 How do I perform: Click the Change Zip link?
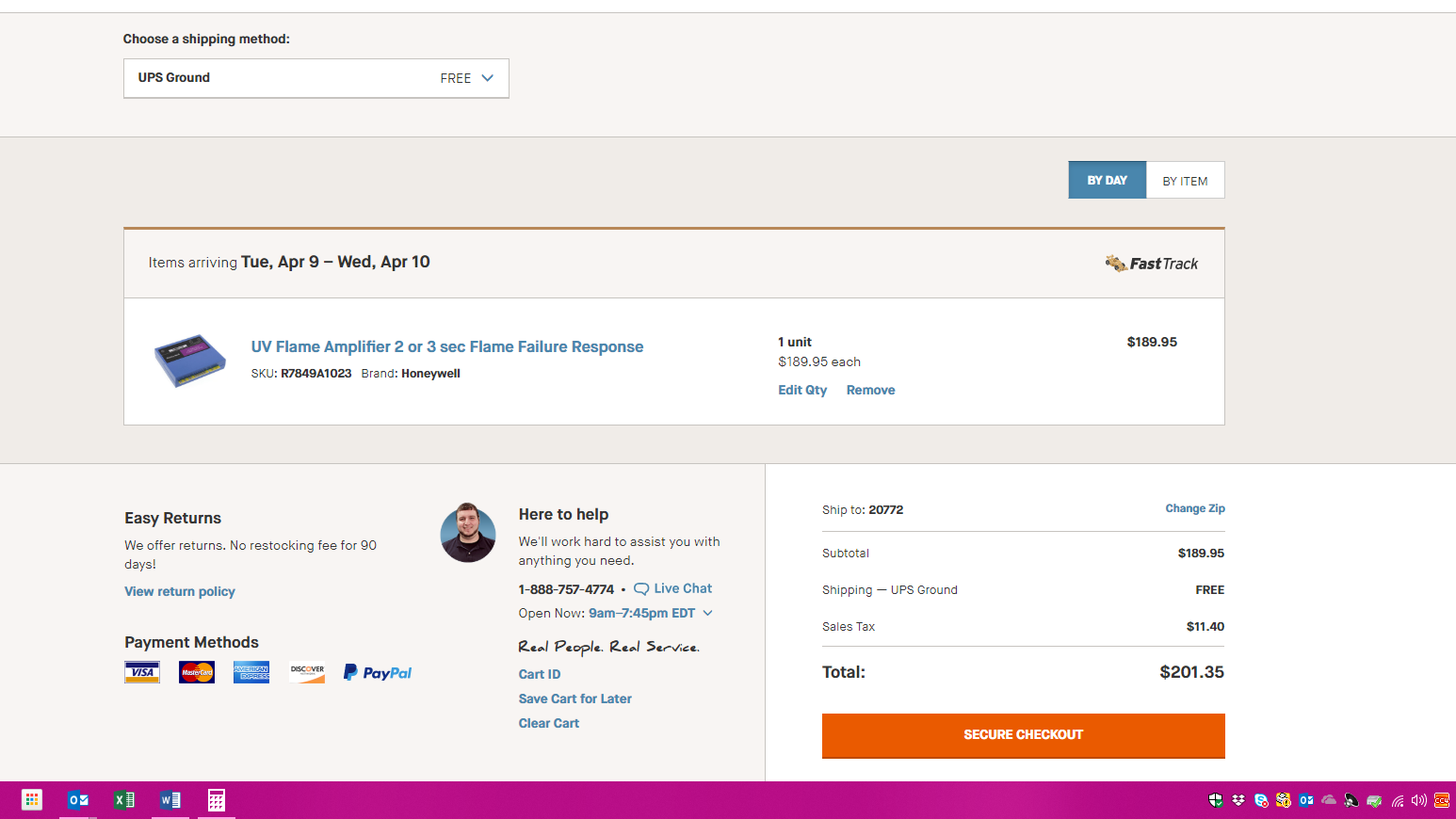[x=1194, y=508]
